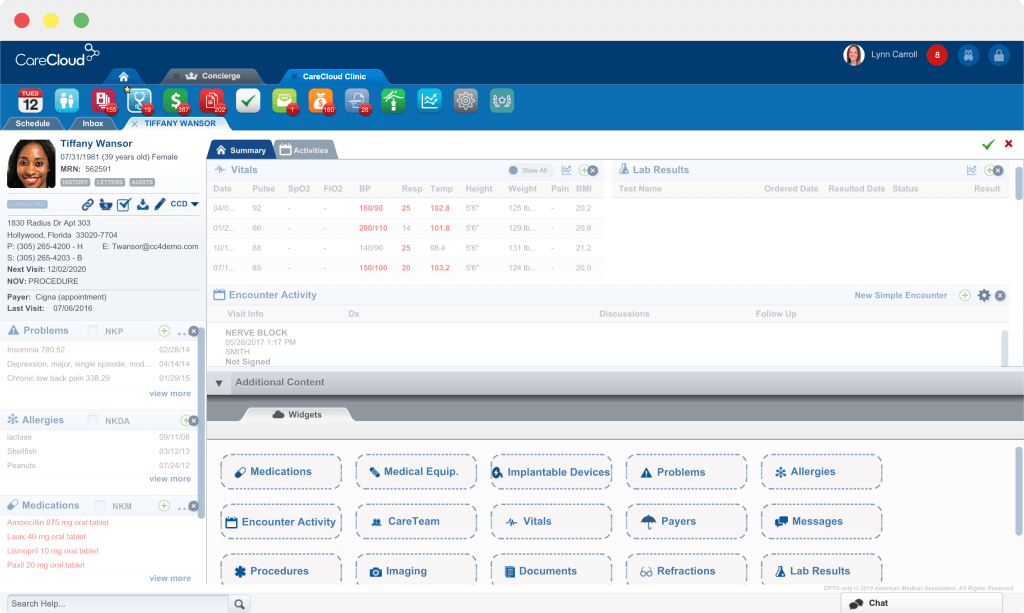
Task: Open the billing dollar sign icon
Action: point(175,100)
